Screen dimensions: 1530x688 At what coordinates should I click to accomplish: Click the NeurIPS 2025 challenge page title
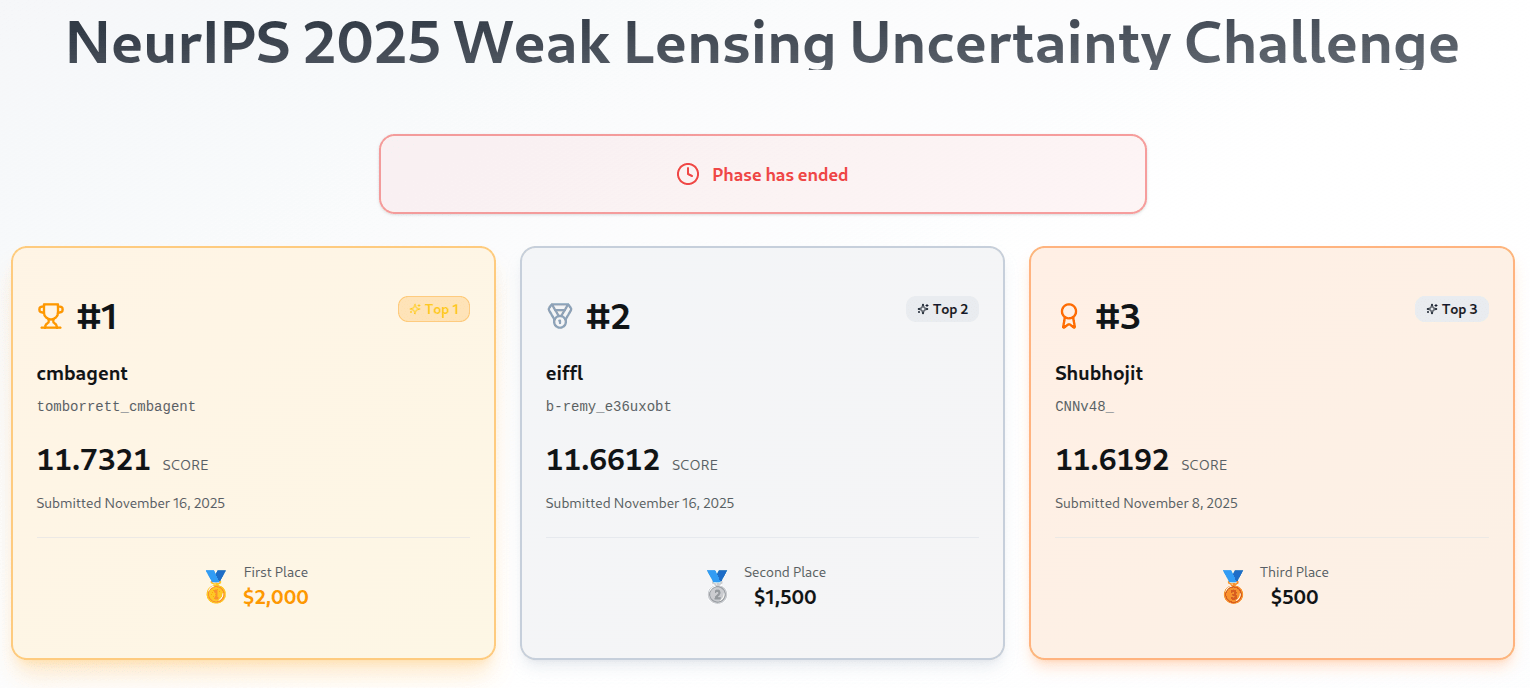[762, 42]
